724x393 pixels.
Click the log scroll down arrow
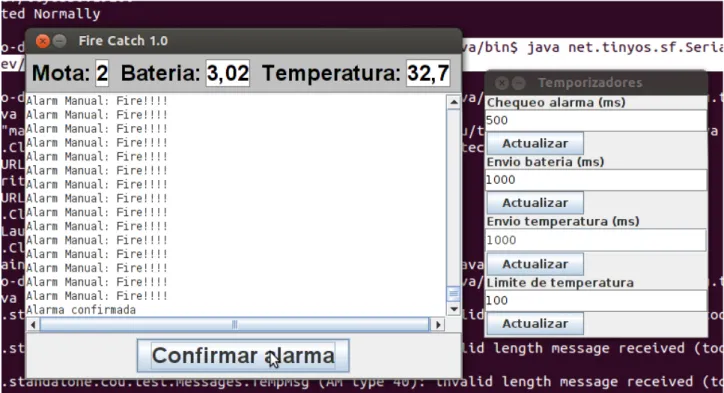(453, 309)
